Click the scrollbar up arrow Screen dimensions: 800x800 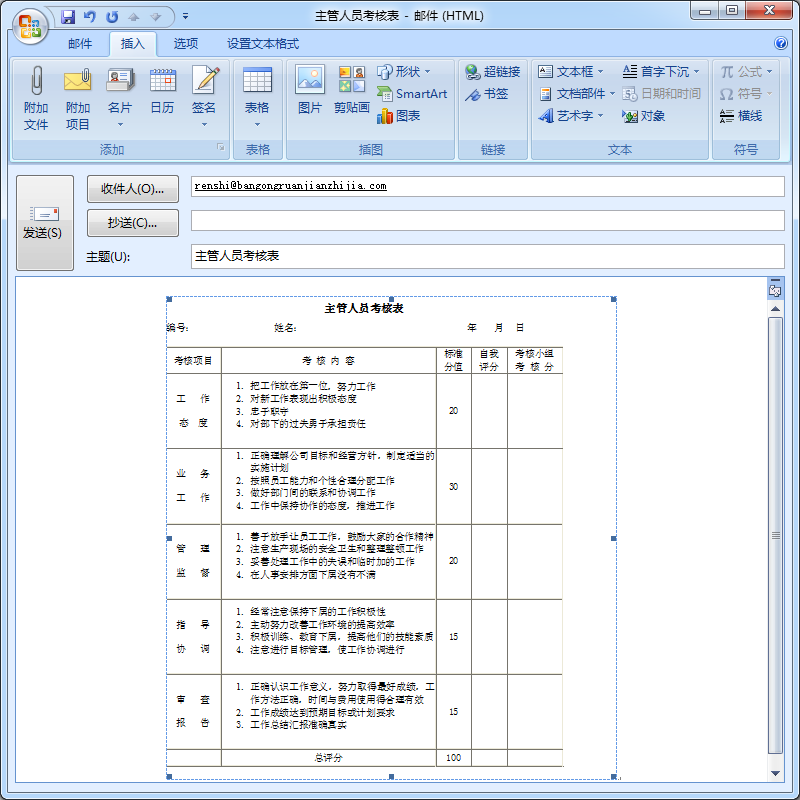(775, 309)
